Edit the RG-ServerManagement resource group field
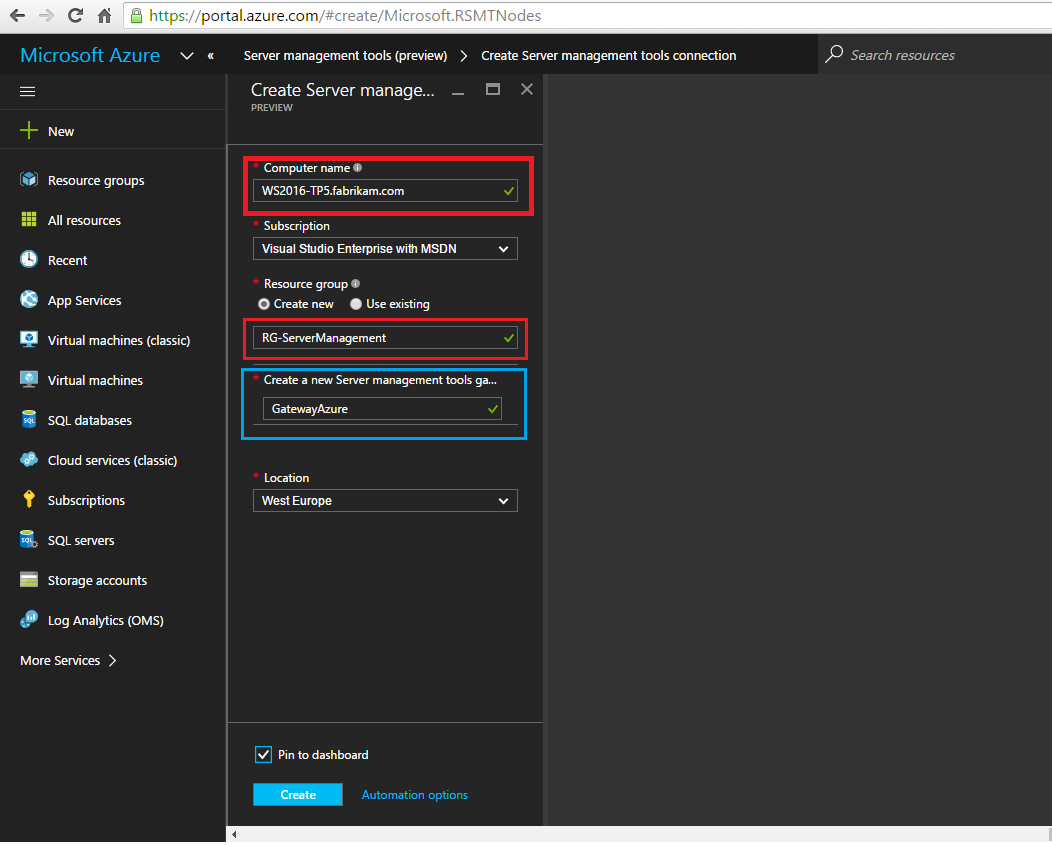The height and width of the screenshot is (845, 1052). coord(385,338)
